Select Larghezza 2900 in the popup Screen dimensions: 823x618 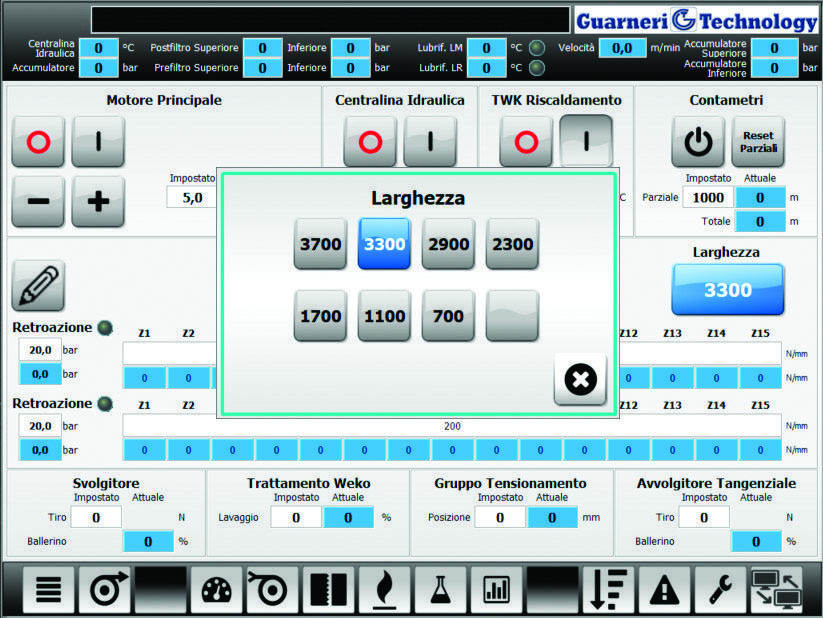coord(448,243)
